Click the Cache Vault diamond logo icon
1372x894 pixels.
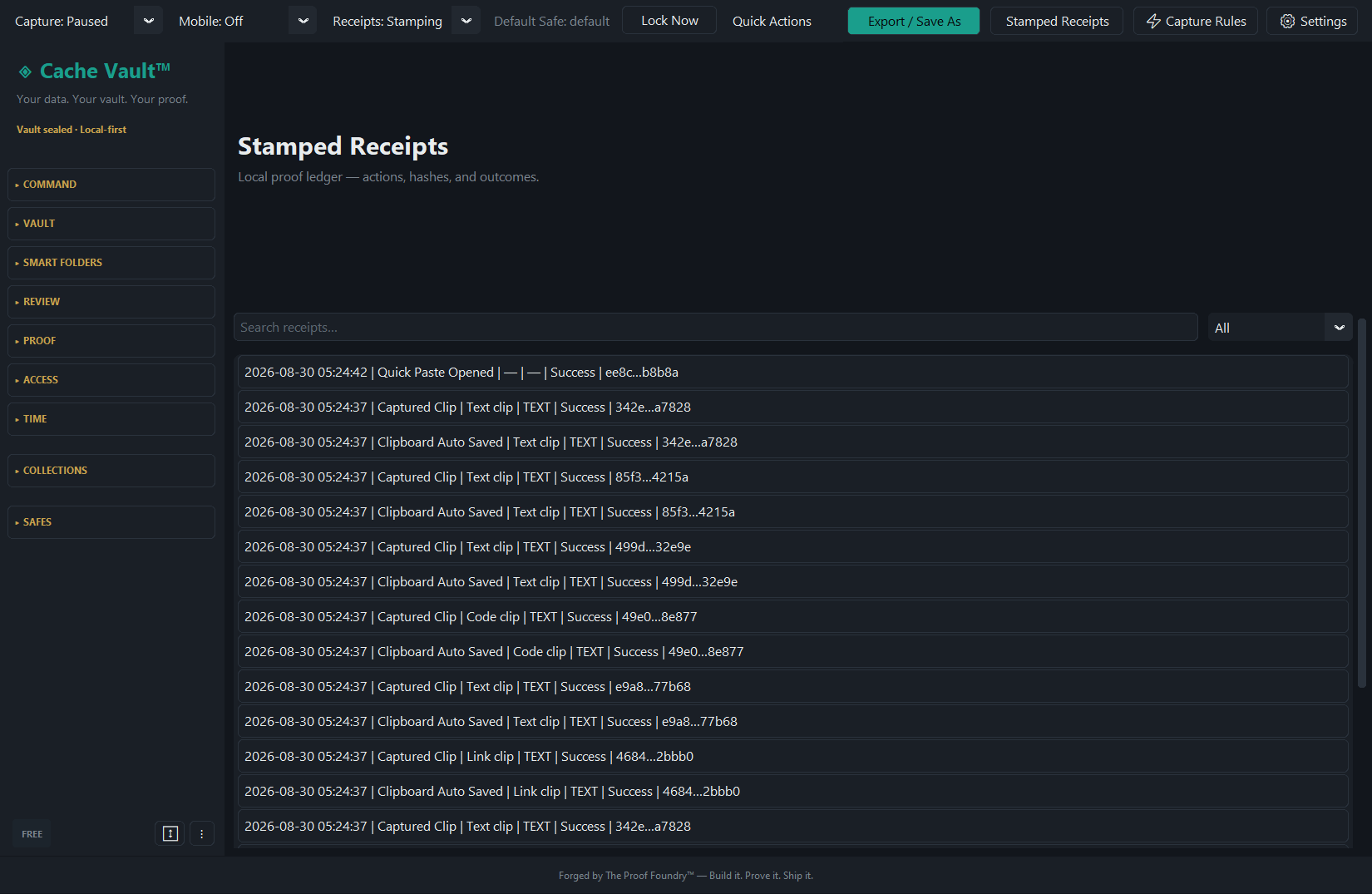coord(25,72)
